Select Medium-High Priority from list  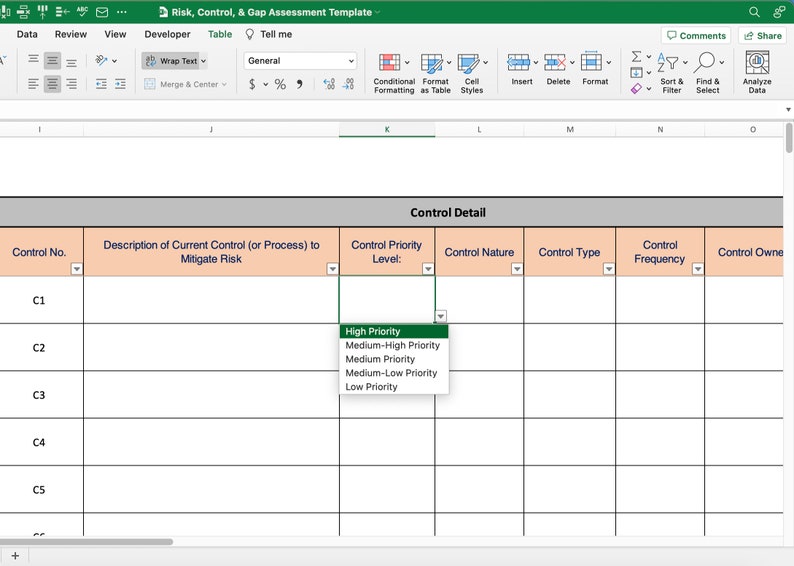point(394,345)
